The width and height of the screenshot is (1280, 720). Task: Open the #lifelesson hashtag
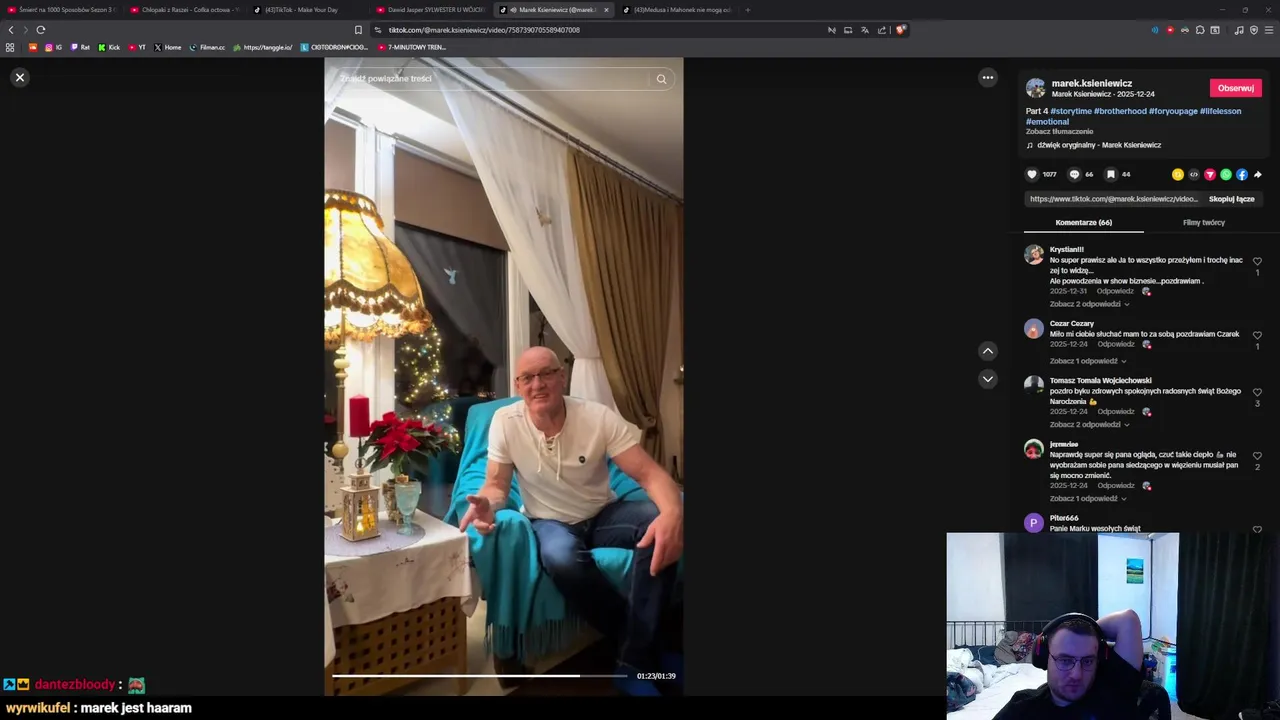[1221, 111]
